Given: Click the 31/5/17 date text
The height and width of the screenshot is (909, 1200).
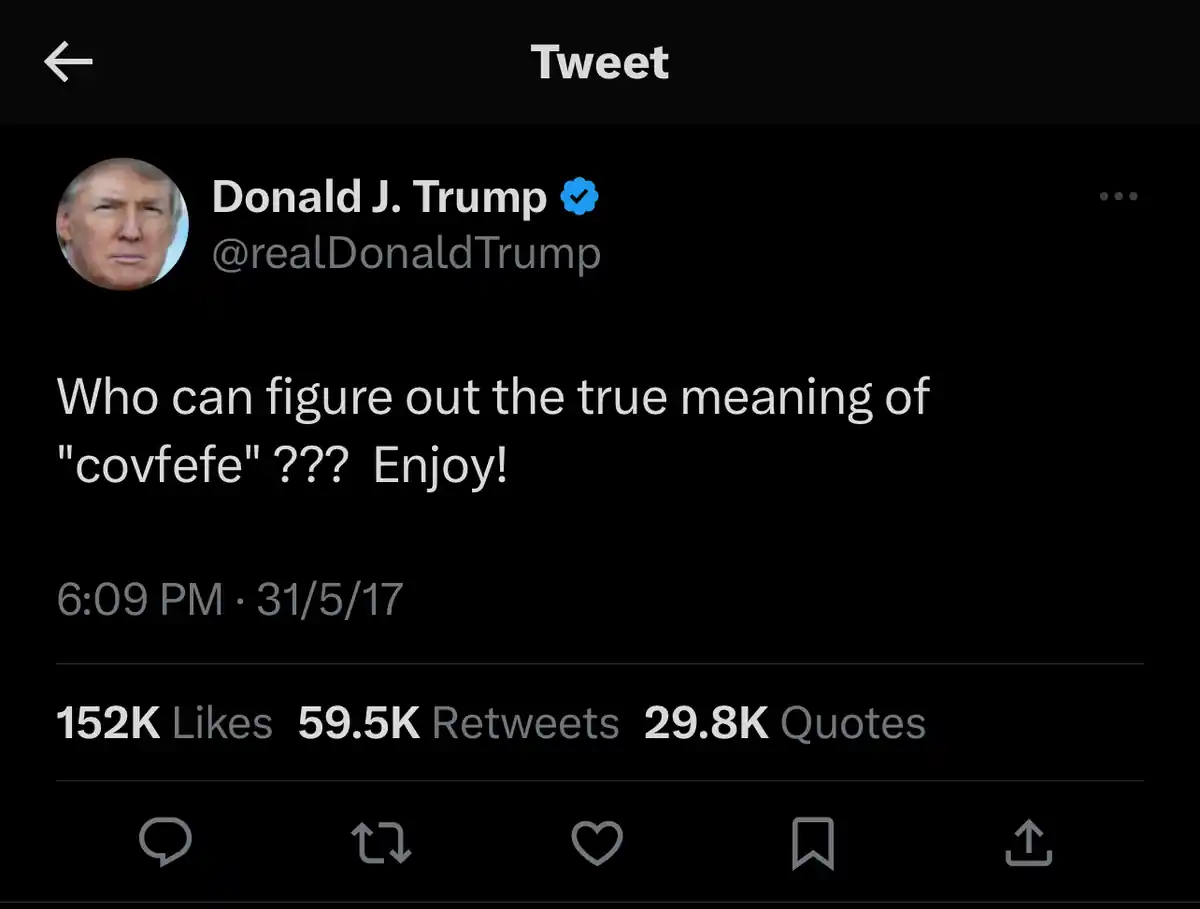Looking at the screenshot, I should (329, 600).
